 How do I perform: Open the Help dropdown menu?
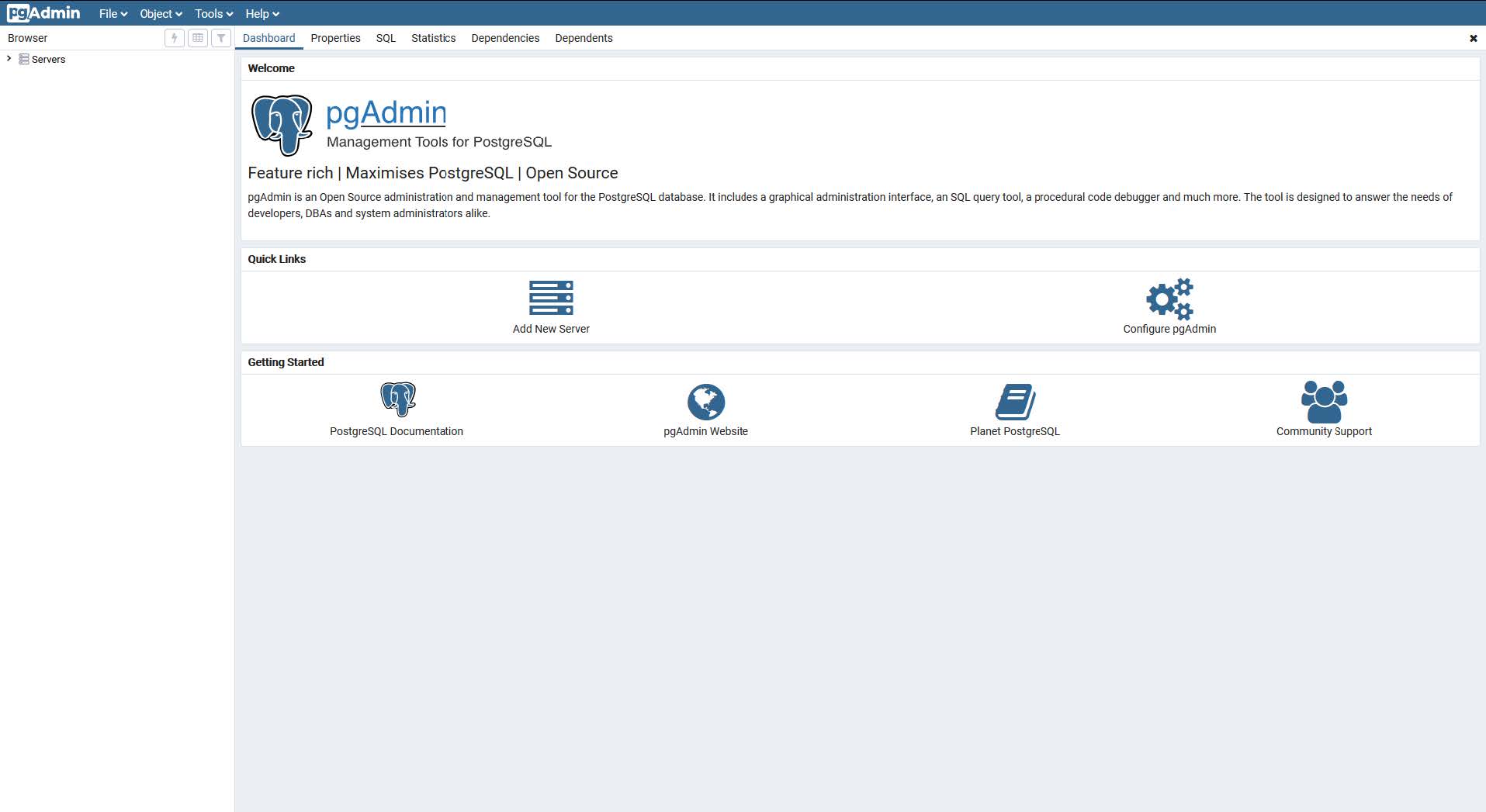click(x=262, y=14)
